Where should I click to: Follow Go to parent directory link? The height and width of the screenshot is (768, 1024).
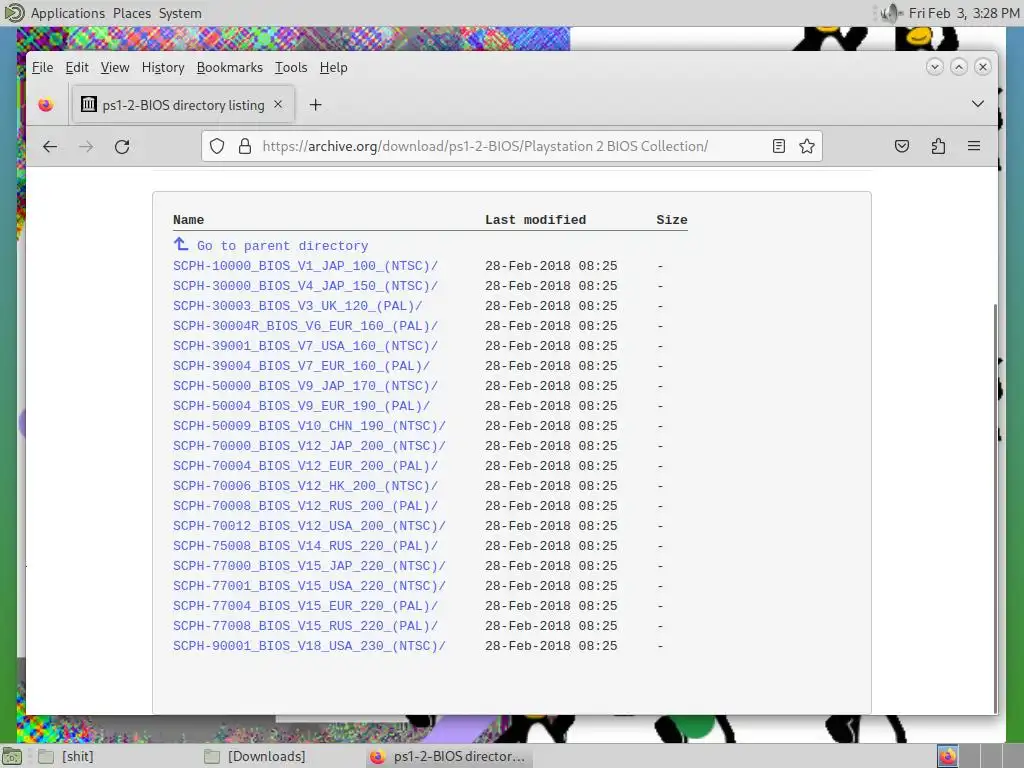coord(282,246)
